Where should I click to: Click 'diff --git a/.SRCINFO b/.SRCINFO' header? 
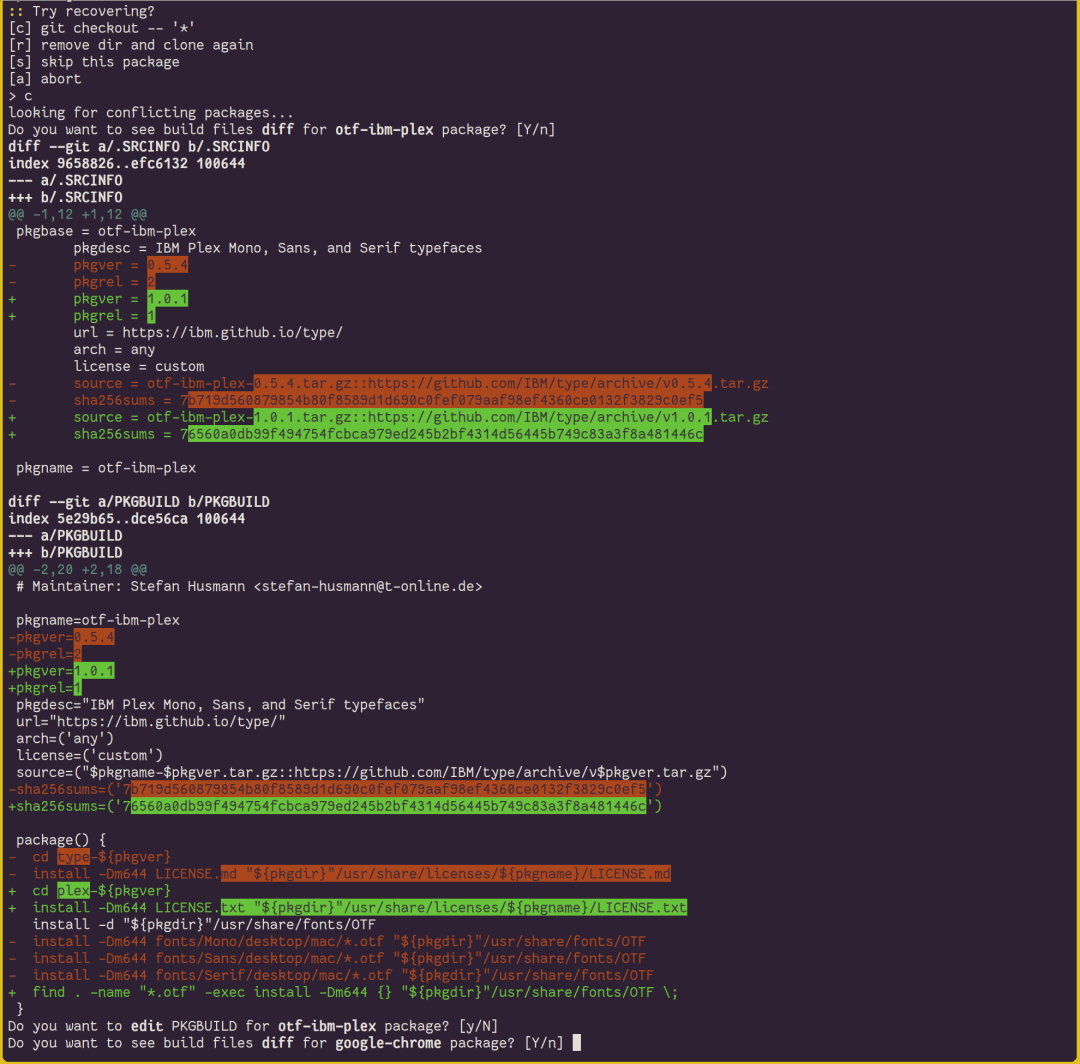click(x=139, y=147)
